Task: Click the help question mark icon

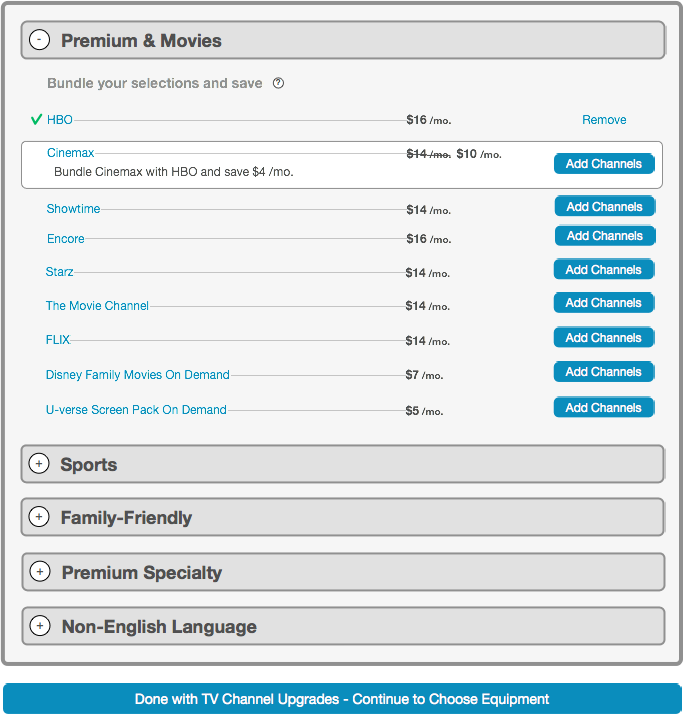Action: [x=278, y=83]
